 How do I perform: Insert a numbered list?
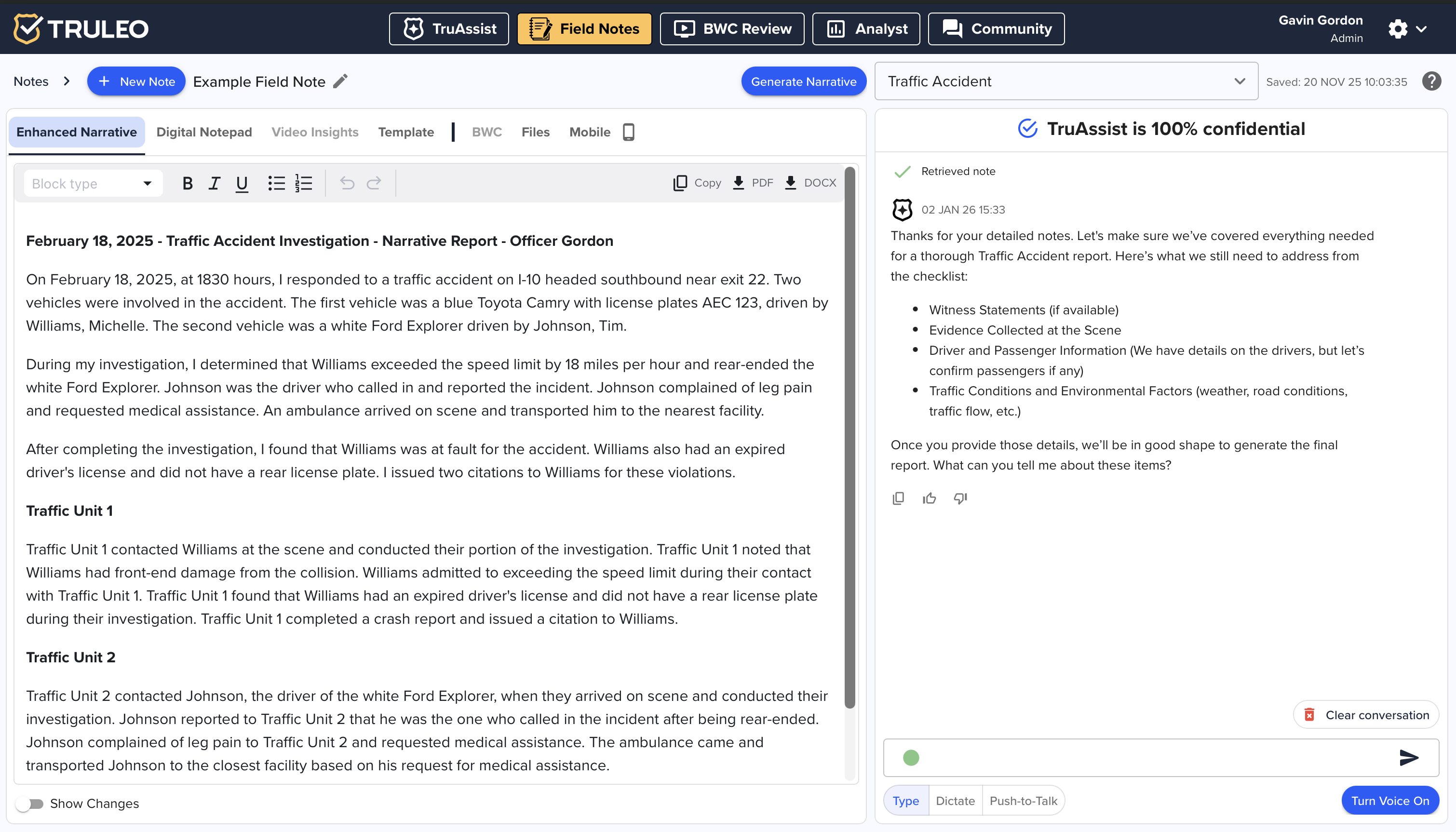303,183
